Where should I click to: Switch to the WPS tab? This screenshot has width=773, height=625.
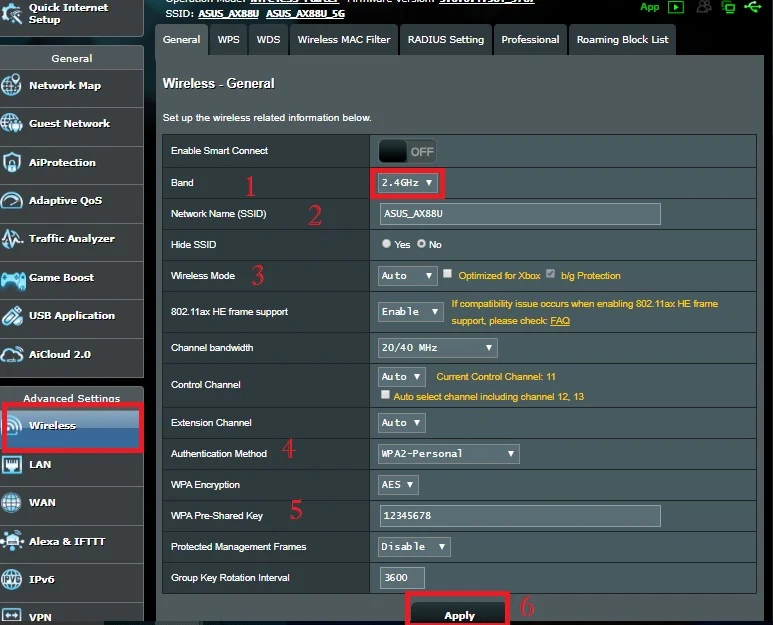point(228,40)
